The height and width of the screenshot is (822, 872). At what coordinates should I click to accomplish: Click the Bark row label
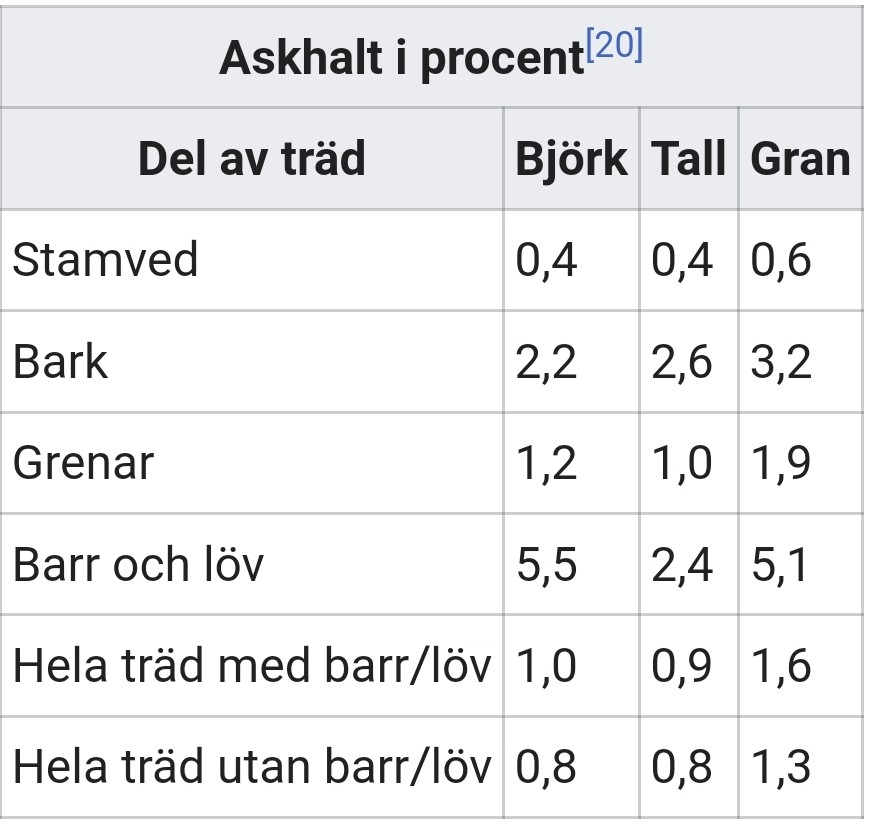pos(60,362)
